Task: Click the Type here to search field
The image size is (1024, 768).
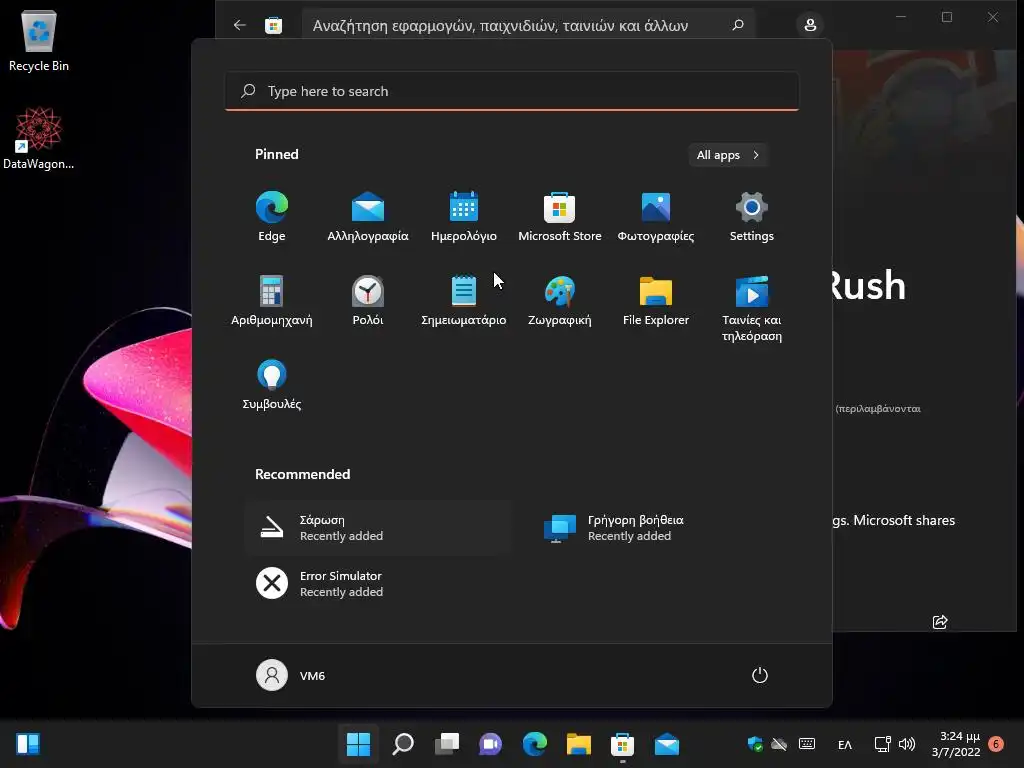Action: pyautogui.click(x=512, y=91)
